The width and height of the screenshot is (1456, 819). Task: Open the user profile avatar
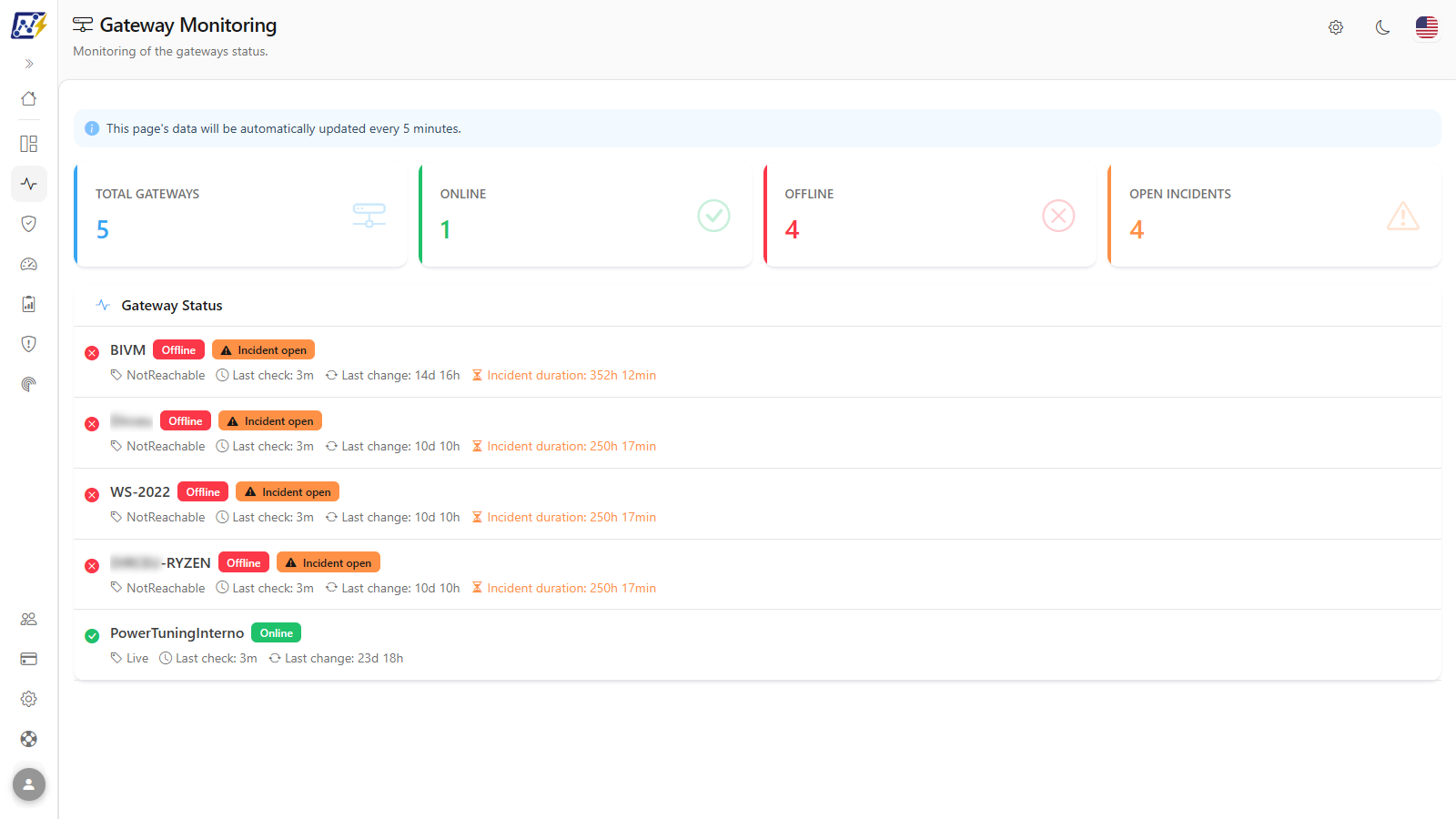click(x=29, y=784)
